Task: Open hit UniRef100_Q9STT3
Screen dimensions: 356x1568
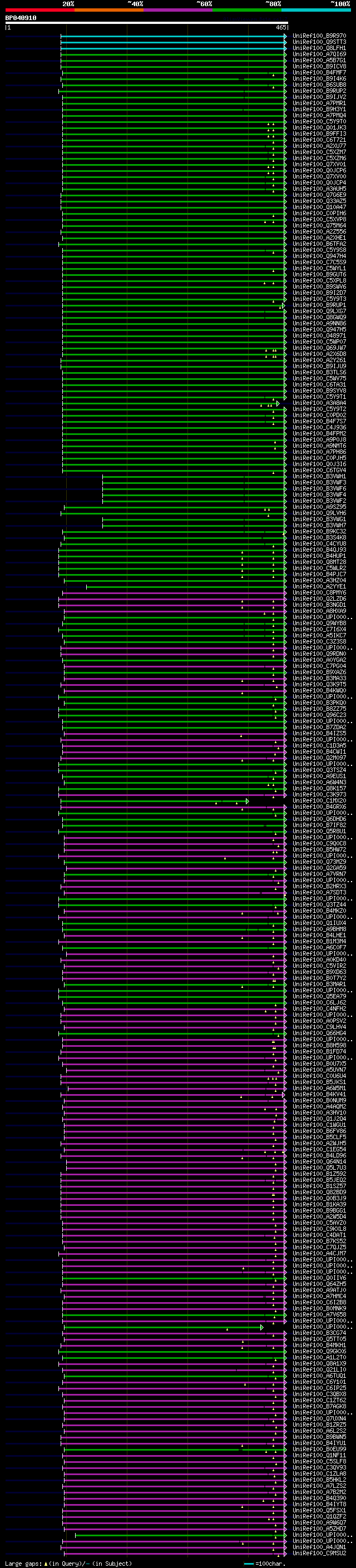Action: point(319,42)
